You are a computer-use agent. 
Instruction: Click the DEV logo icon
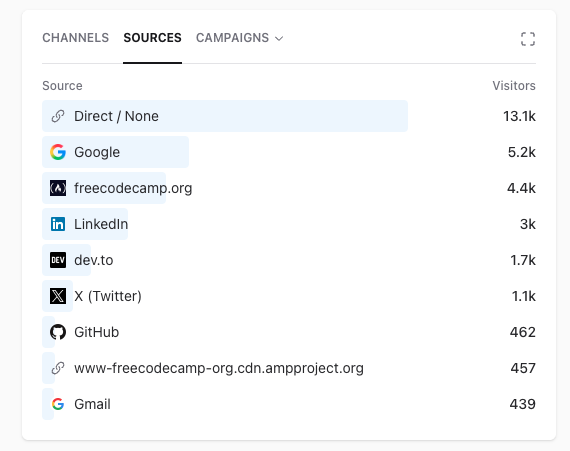coord(58,260)
